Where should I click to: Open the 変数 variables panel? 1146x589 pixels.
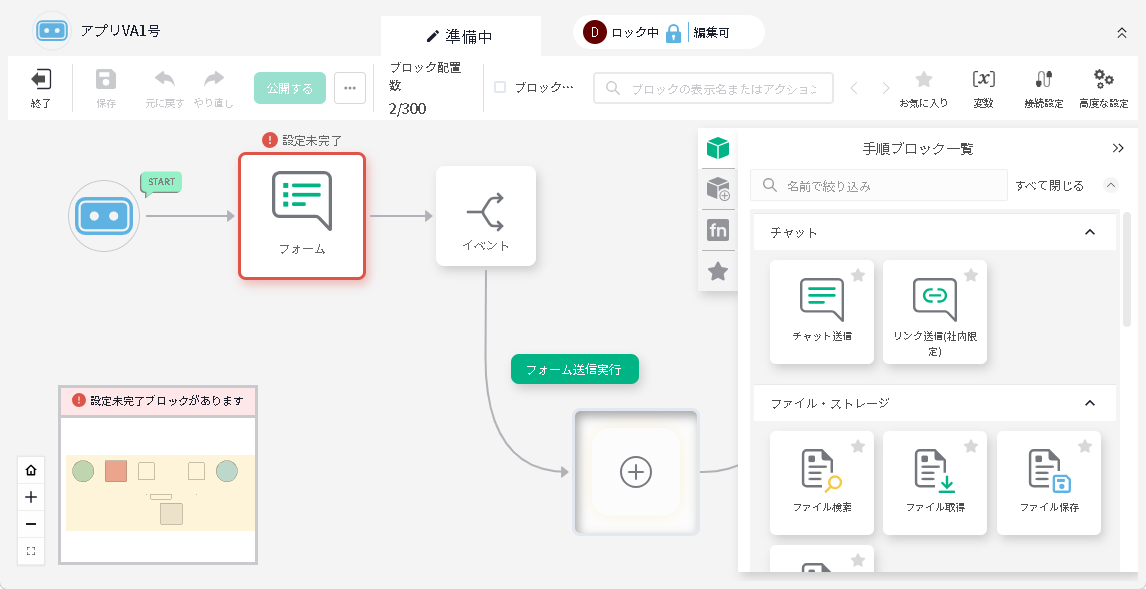(983, 80)
